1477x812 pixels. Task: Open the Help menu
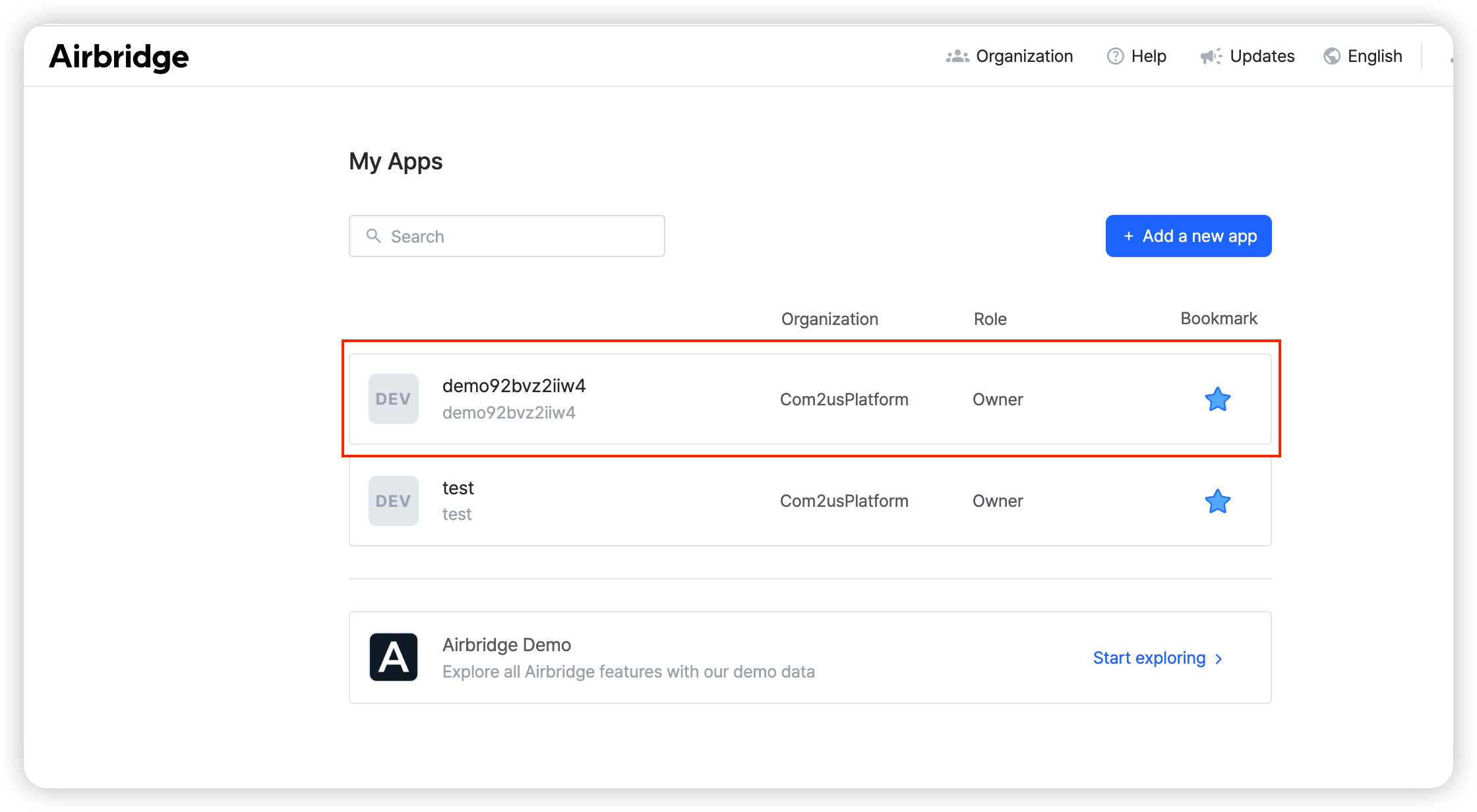1149,57
